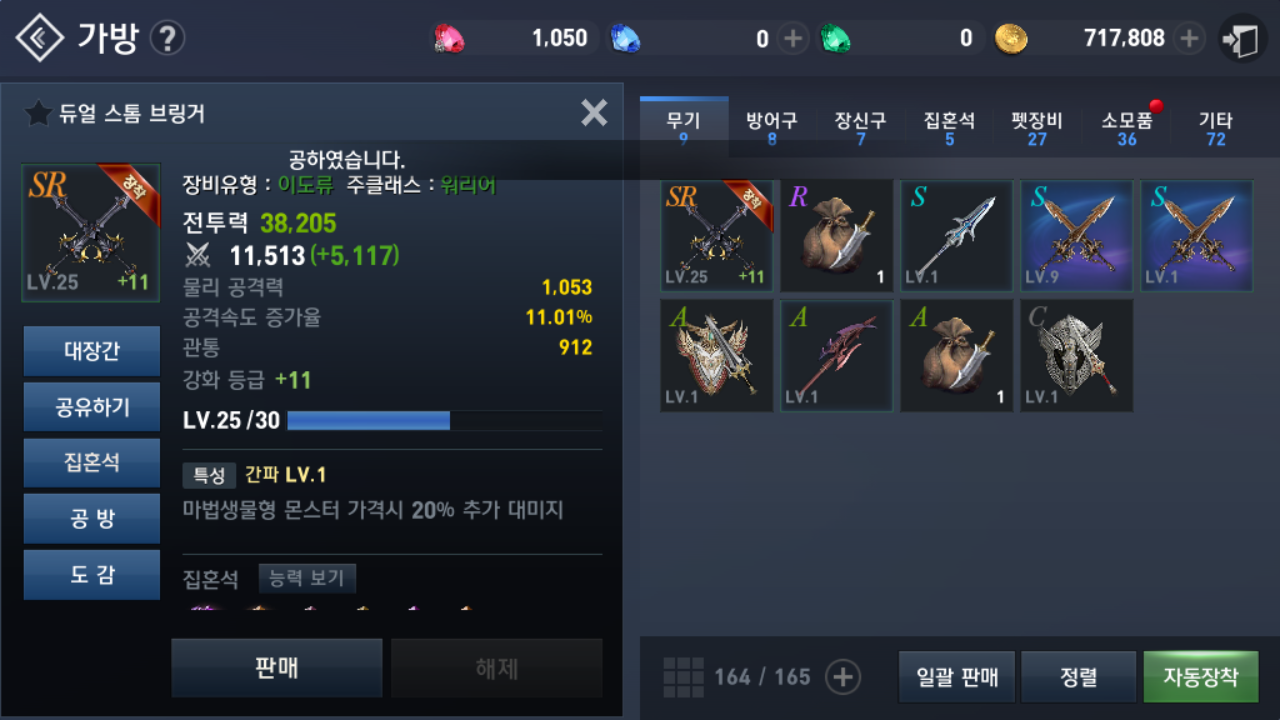Click the 공유하기 share button
This screenshot has width=1280, height=720.
[x=92, y=407]
